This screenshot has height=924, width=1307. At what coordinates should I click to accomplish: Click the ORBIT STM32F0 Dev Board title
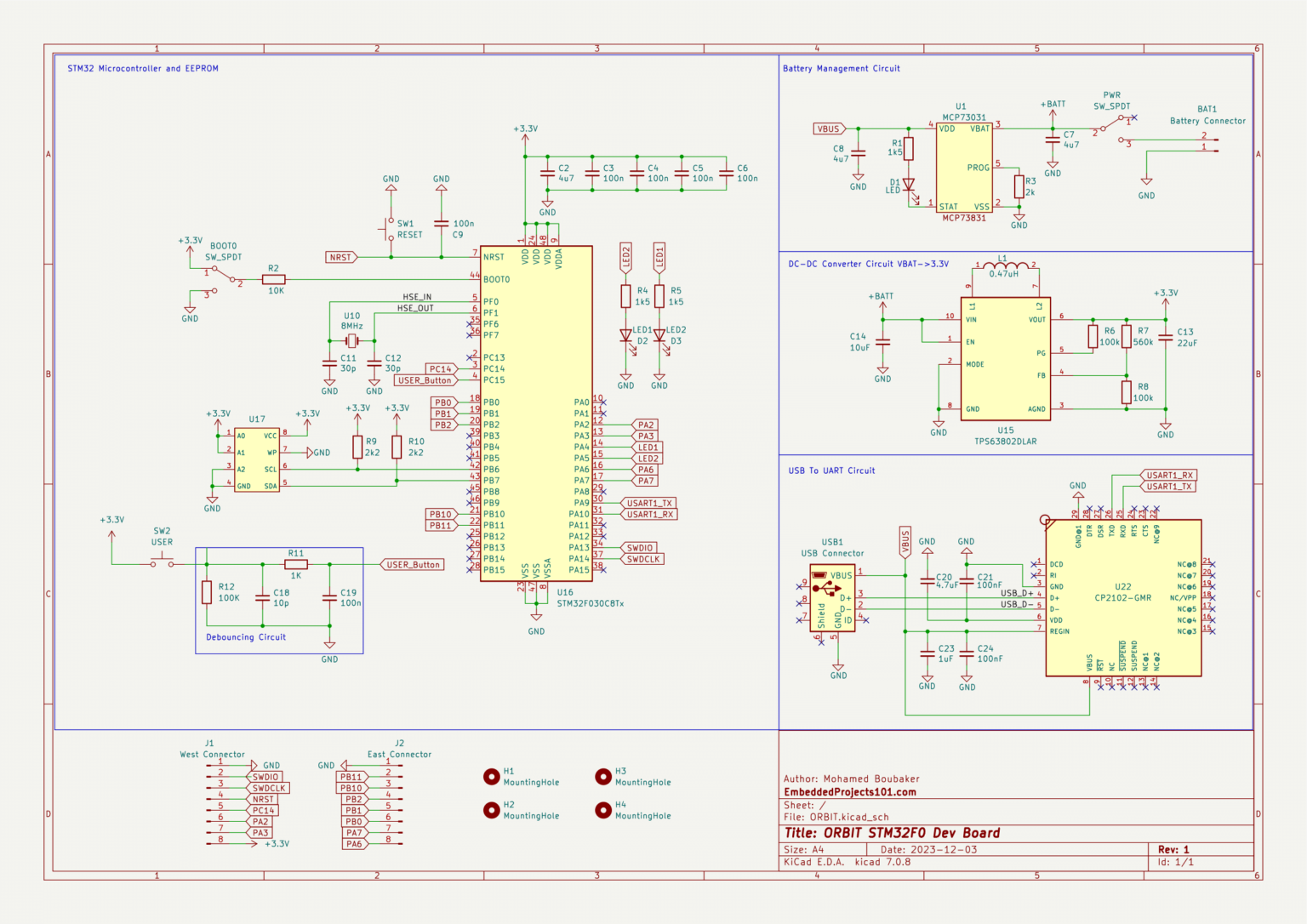[893, 833]
